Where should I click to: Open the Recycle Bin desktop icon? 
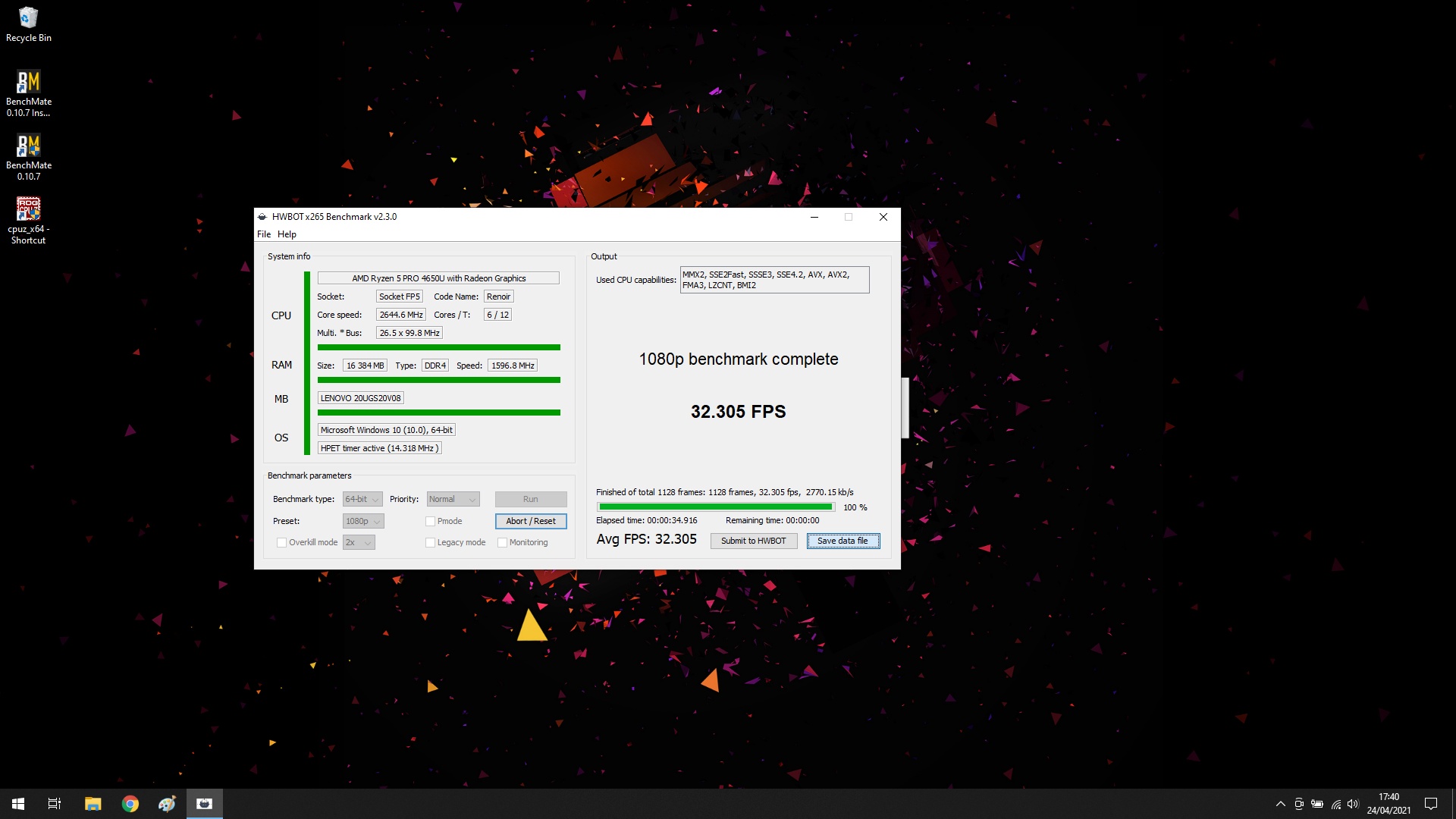click(x=28, y=24)
